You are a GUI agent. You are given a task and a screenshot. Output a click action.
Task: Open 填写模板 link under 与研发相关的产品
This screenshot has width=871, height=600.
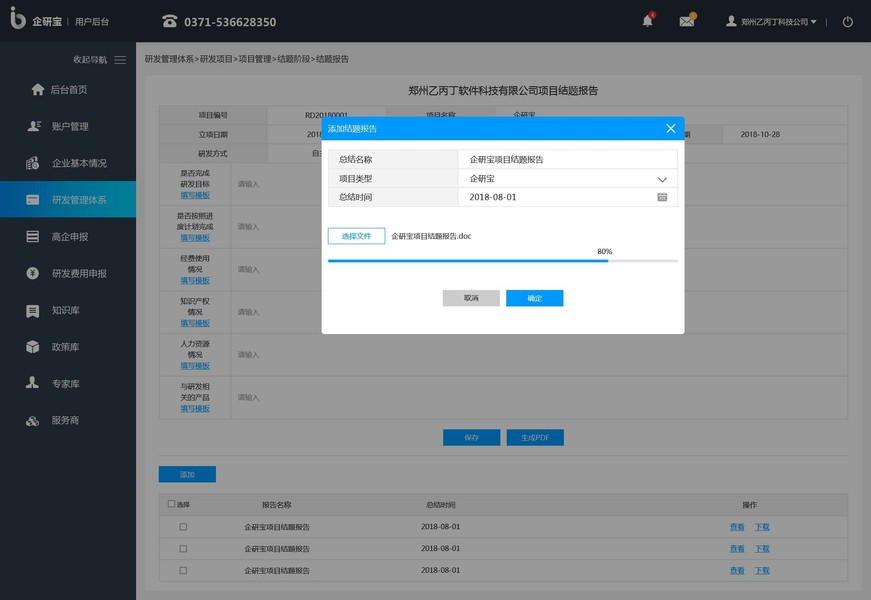pos(195,408)
